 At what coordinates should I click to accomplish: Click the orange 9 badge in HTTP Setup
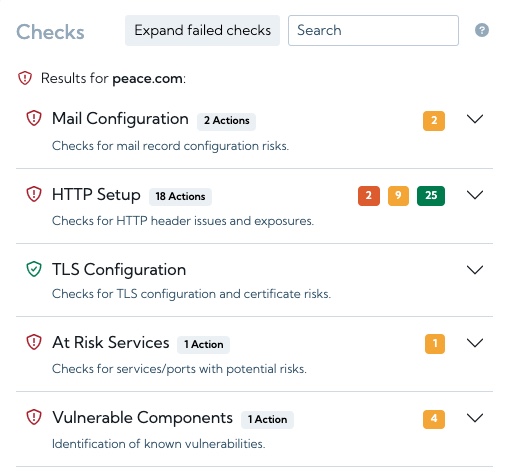(x=398, y=196)
